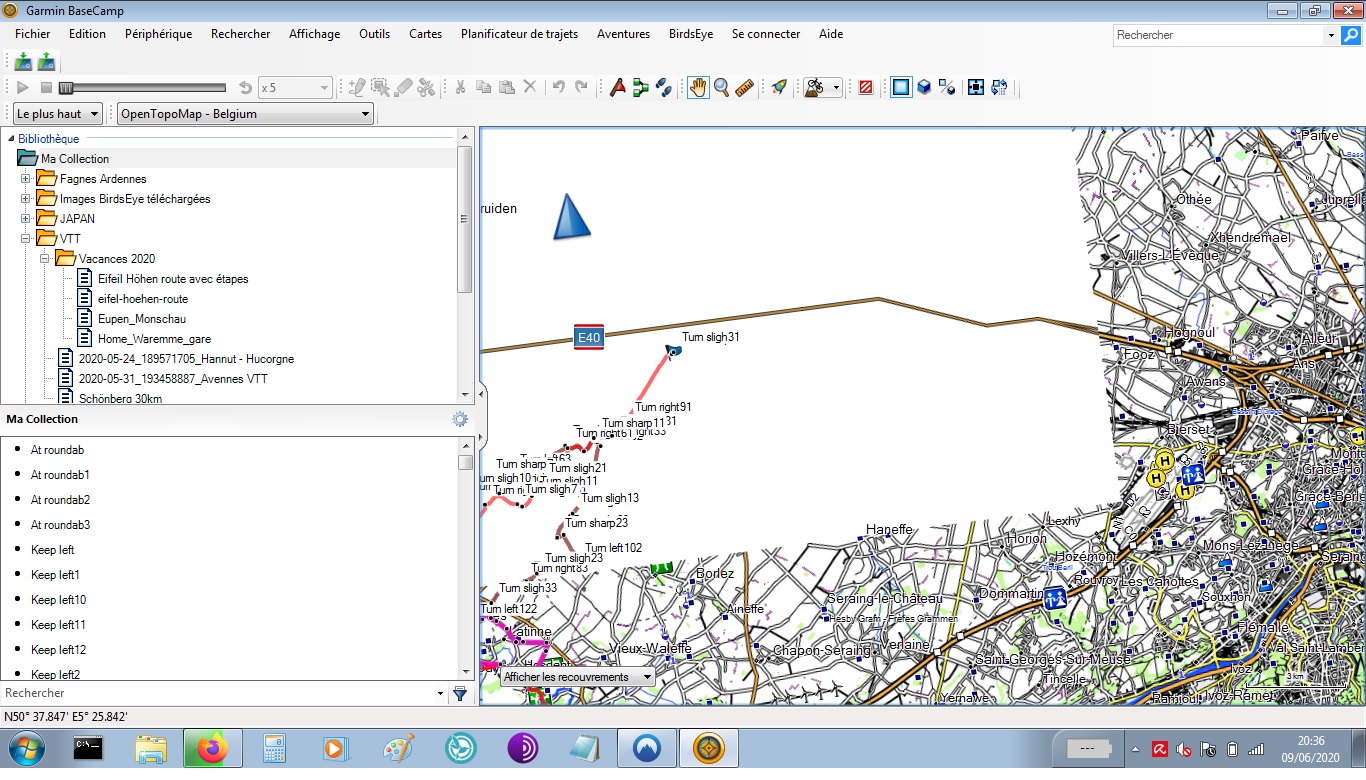Open the activity profile dropdown arrow
The height and width of the screenshot is (780, 1366).
(836, 88)
